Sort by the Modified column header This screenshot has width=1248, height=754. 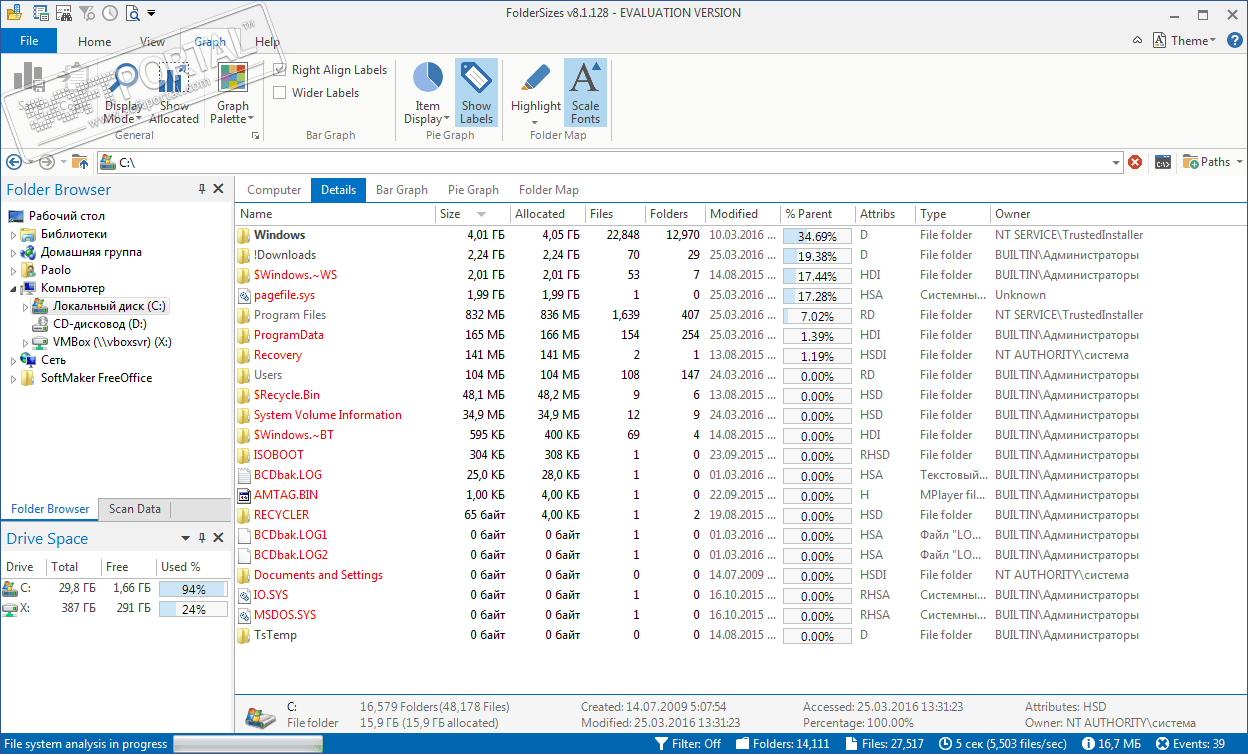741,214
